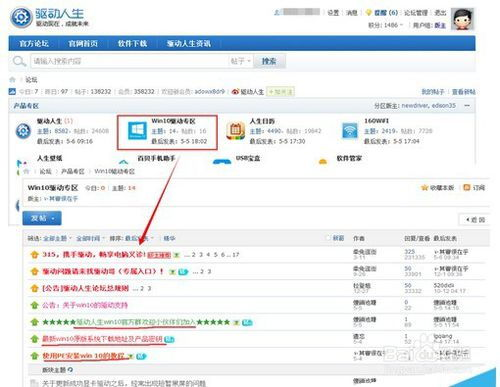Open the USB宝盒 board title
500x387 pixels.
[x=248, y=158]
